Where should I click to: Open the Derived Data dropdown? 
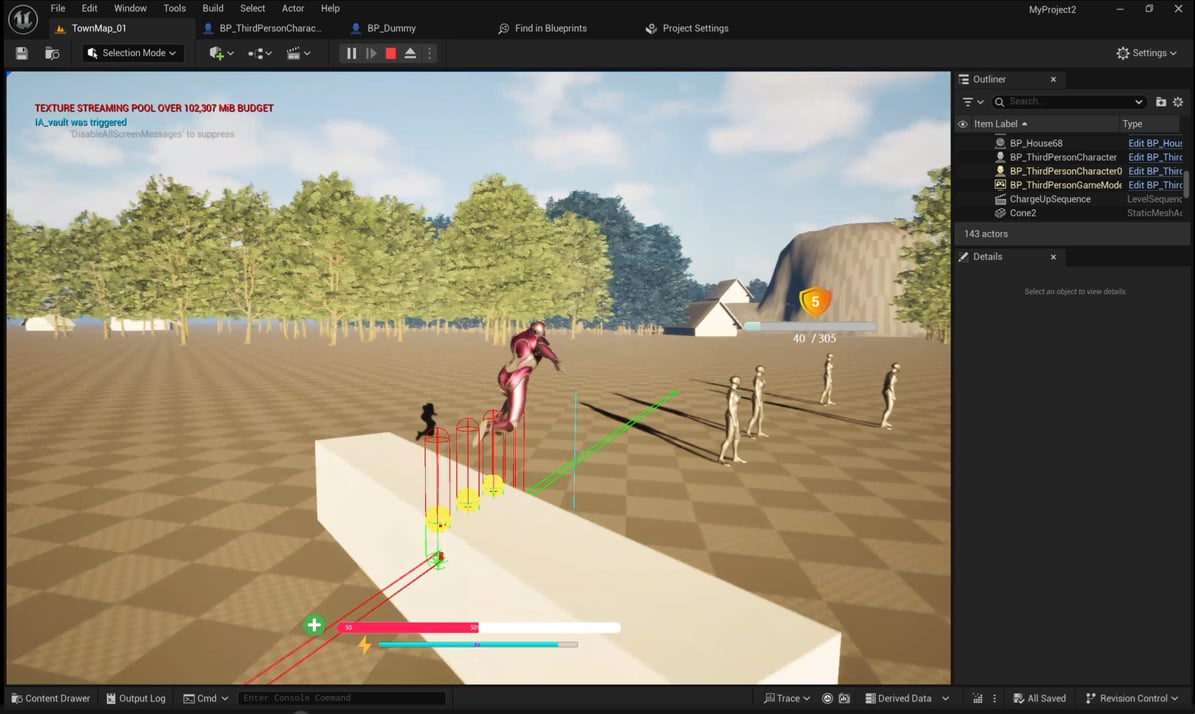[x=907, y=698]
